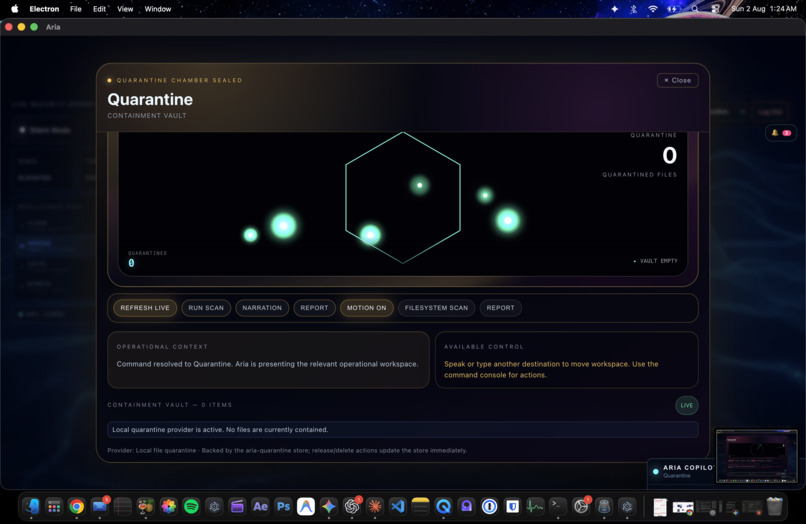Open Spotify from the dock
The width and height of the screenshot is (806, 524).
coord(191,507)
